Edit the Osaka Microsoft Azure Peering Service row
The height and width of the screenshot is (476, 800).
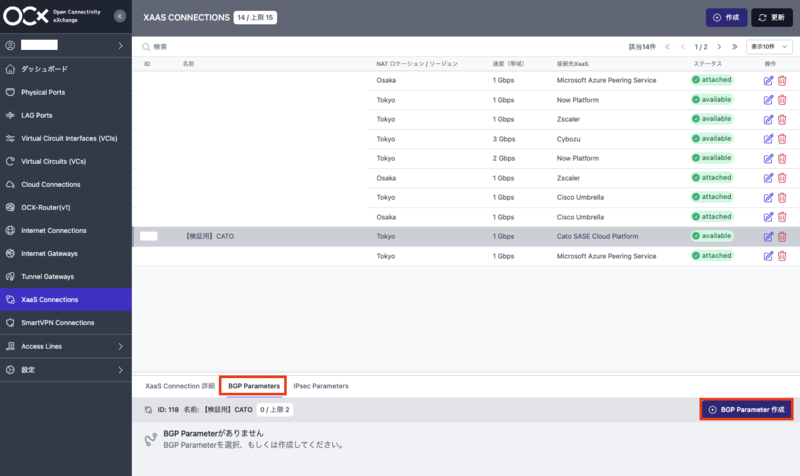tap(768, 81)
